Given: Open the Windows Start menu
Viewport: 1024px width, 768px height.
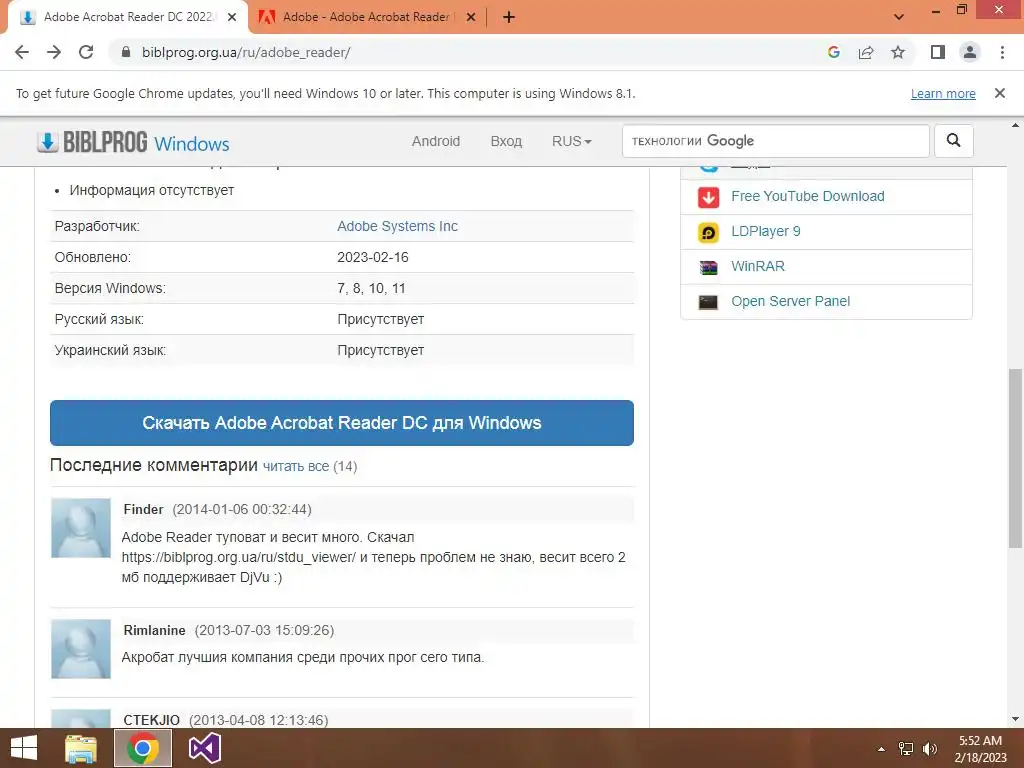Looking at the screenshot, I should pos(24,748).
